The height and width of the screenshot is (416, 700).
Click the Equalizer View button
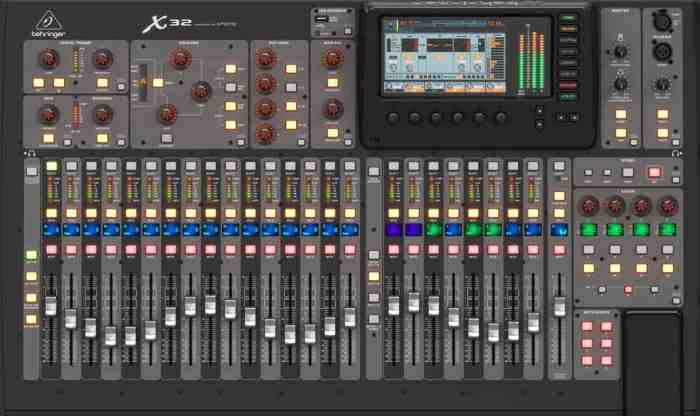click(x=241, y=142)
